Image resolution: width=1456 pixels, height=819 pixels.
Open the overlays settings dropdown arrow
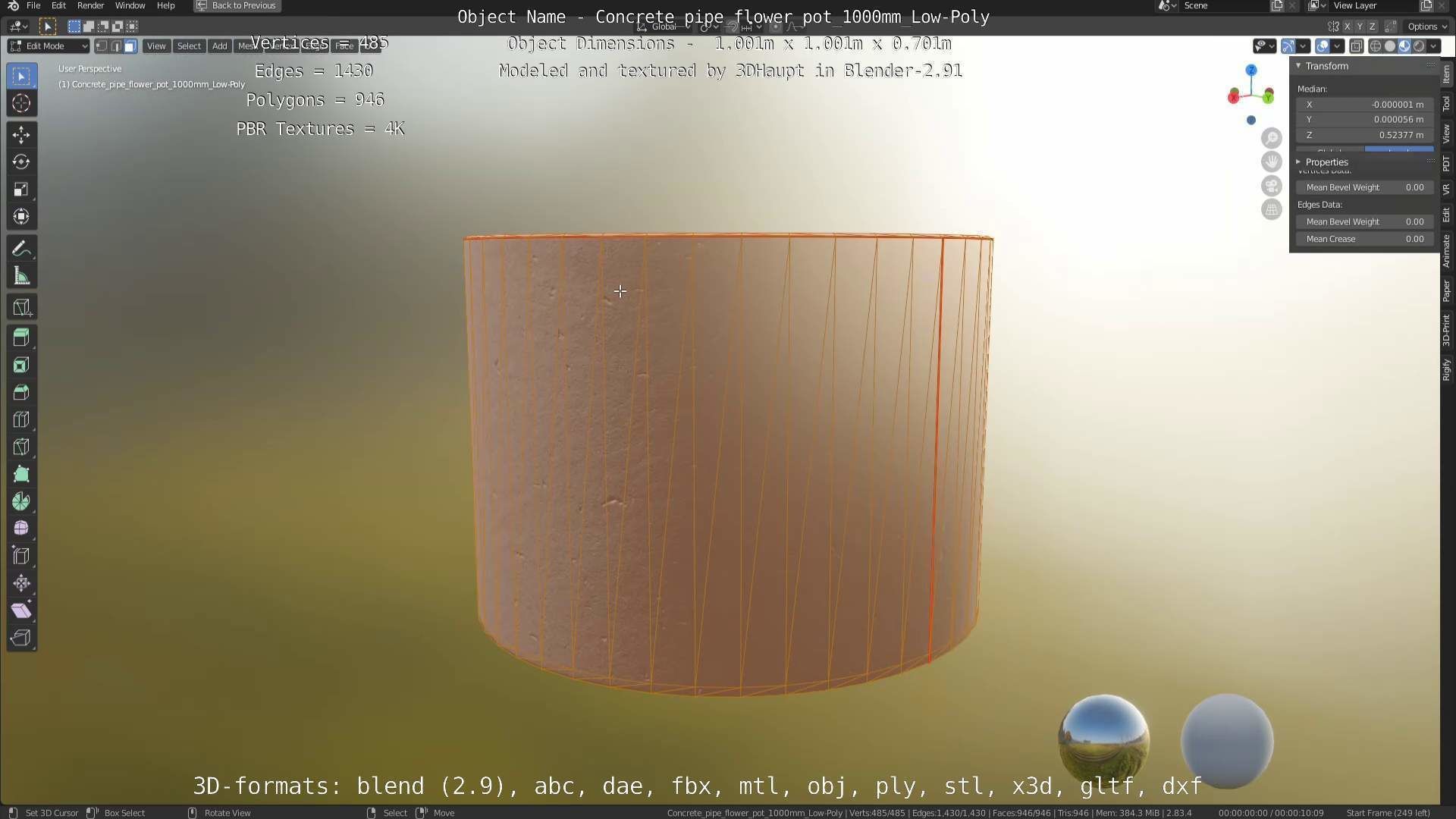click(1338, 46)
